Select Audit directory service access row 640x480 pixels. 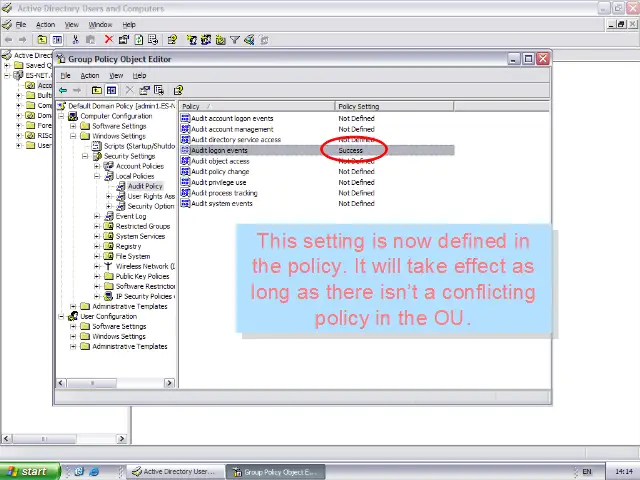tap(317, 140)
